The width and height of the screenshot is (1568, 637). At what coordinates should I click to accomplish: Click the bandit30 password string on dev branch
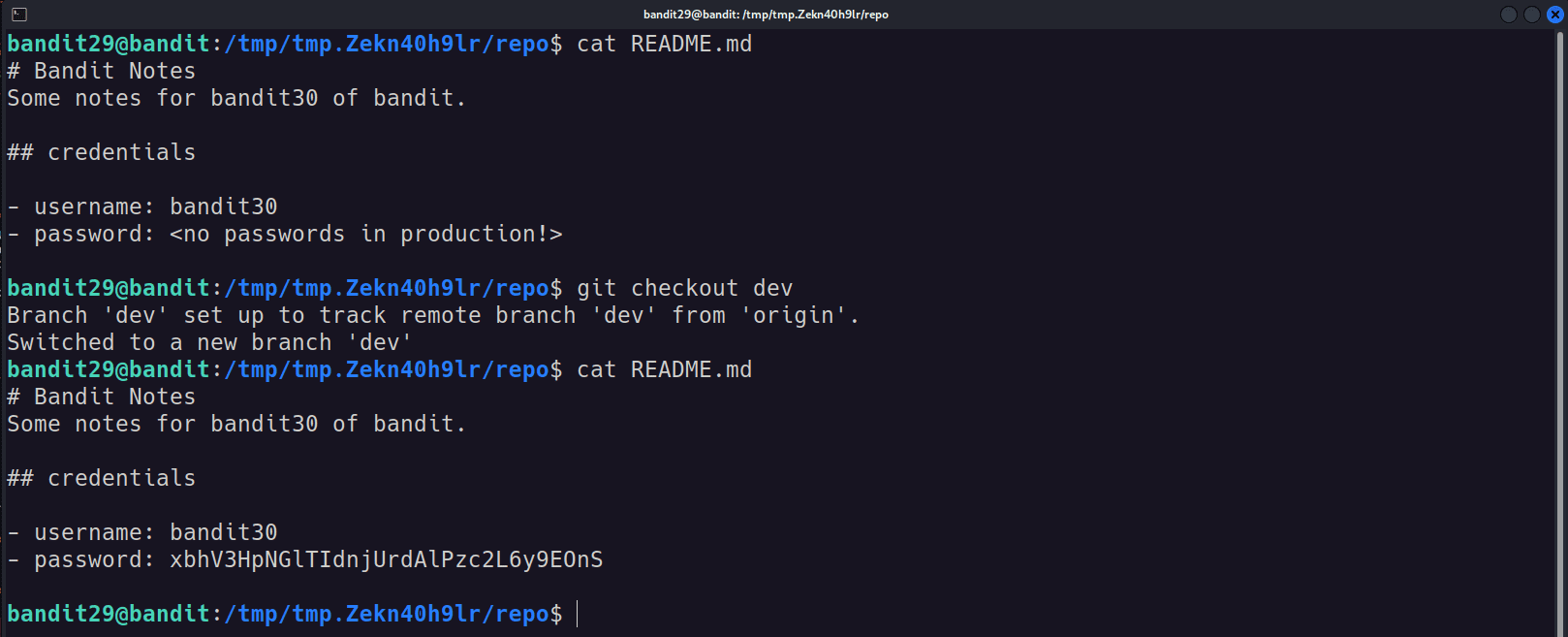[x=386, y=559]
